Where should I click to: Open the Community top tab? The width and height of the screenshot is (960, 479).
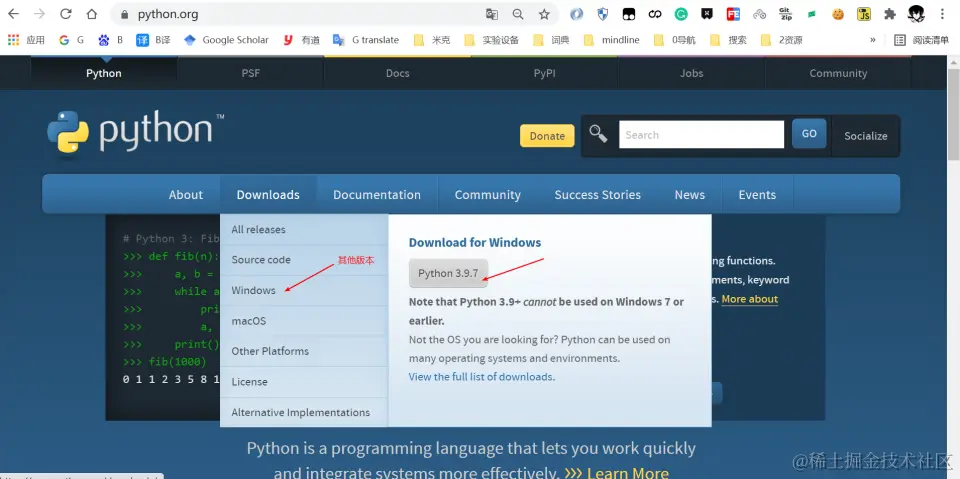[838, 73]
